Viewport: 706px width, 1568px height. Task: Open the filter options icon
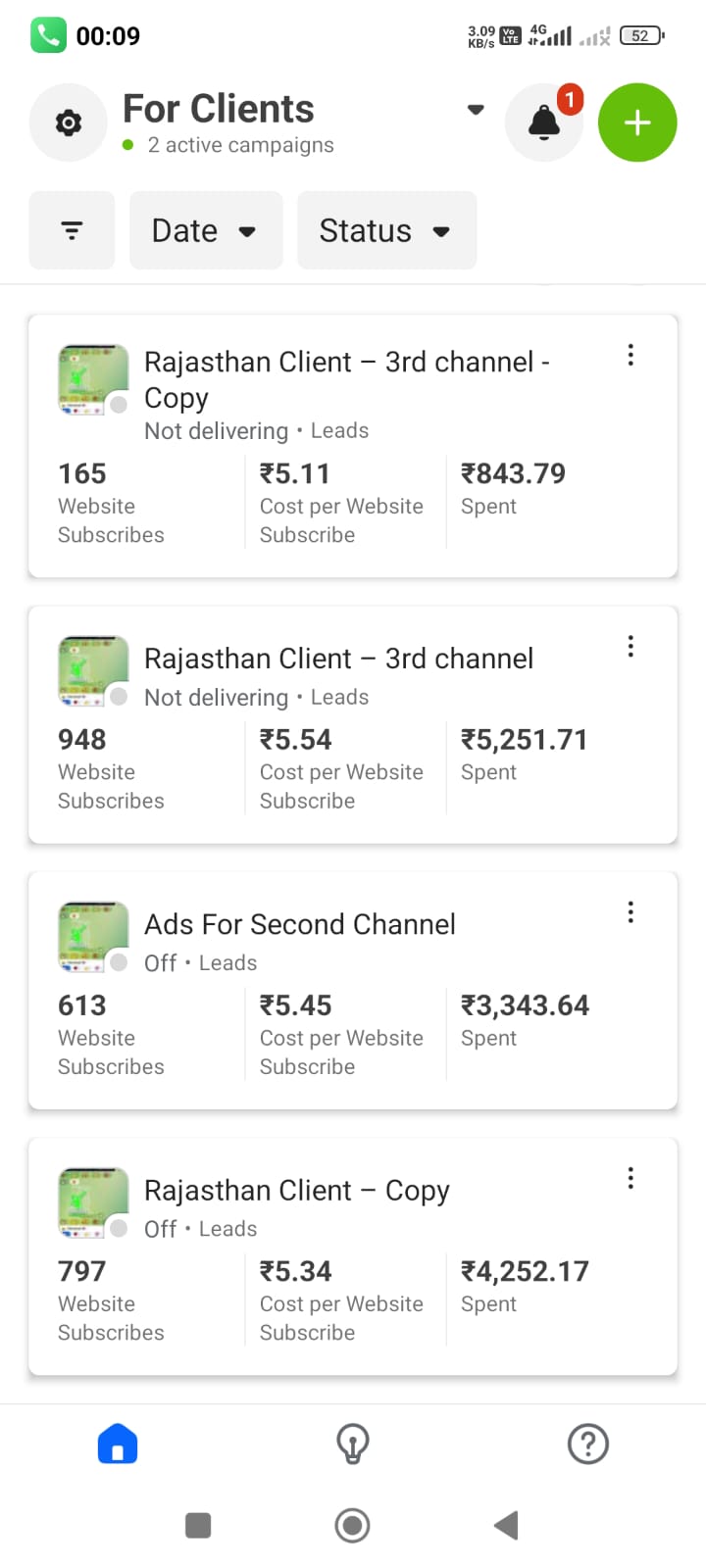[72, 231]
